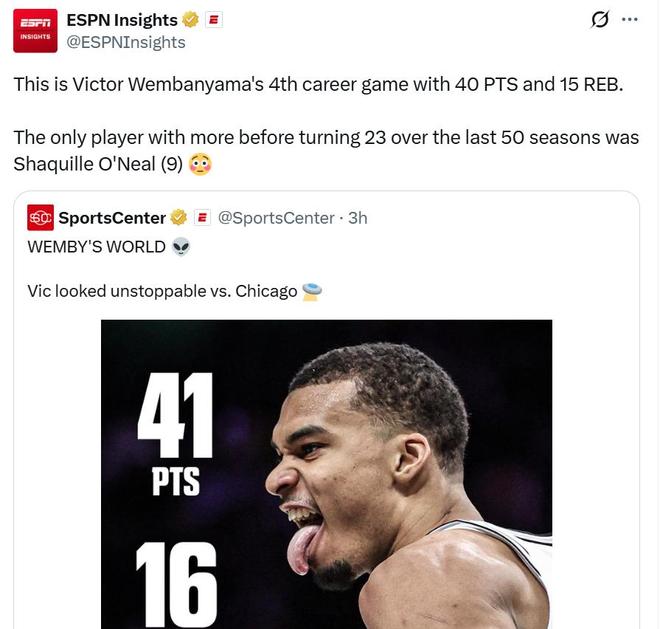Viewport: 660px width, 629px height.
Task: Click the SportsCenter avatar in quoted post
Action: [40, 217]
